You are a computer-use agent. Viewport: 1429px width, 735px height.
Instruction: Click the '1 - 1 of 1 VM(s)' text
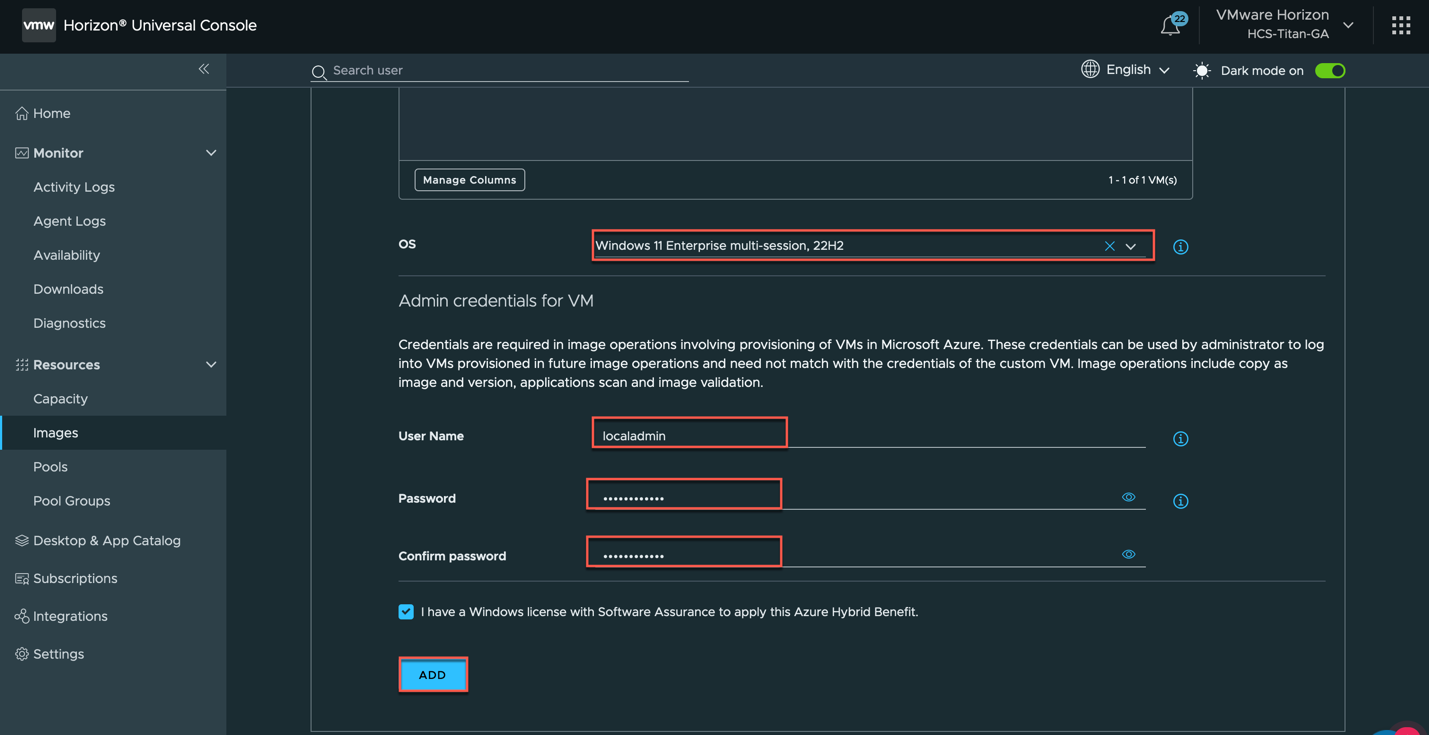tap(1142, 180)
